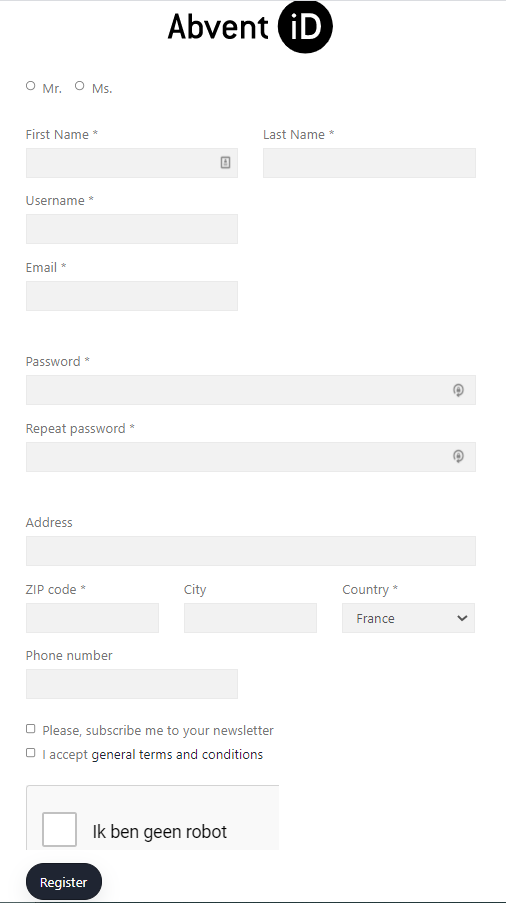Open the general terms and conditions link
Viewport: 506px width, 903px height.
[x=177, y=754]
